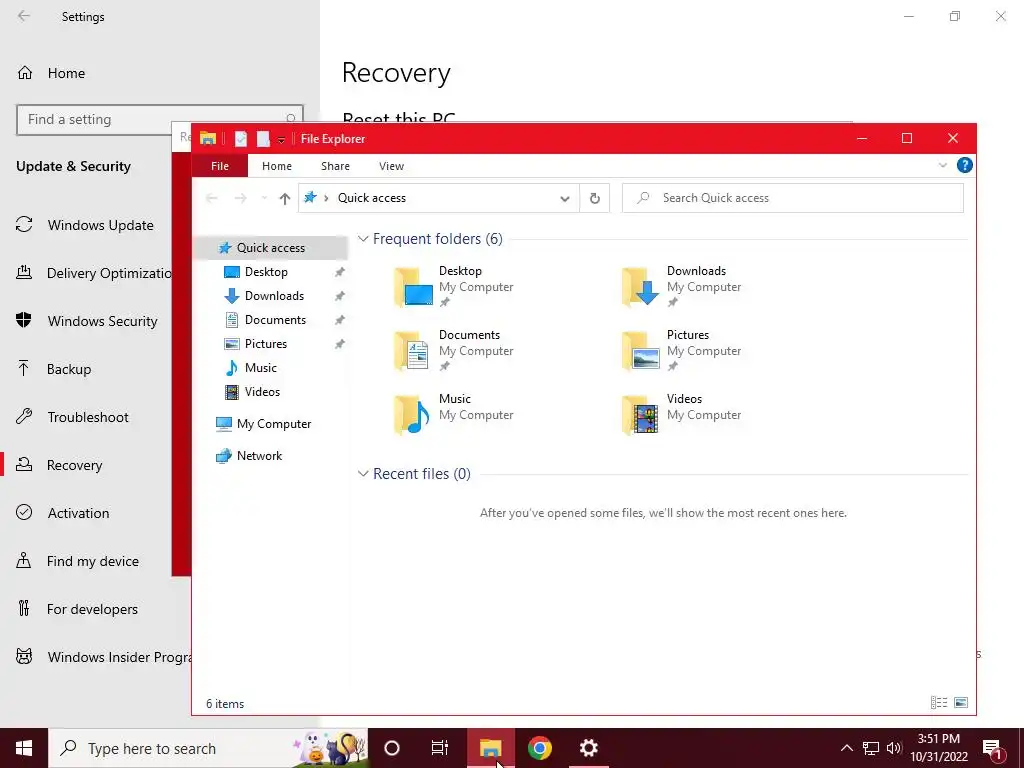Open the network status tray icon
The image size is (1024, 768).
coord(871,748)
